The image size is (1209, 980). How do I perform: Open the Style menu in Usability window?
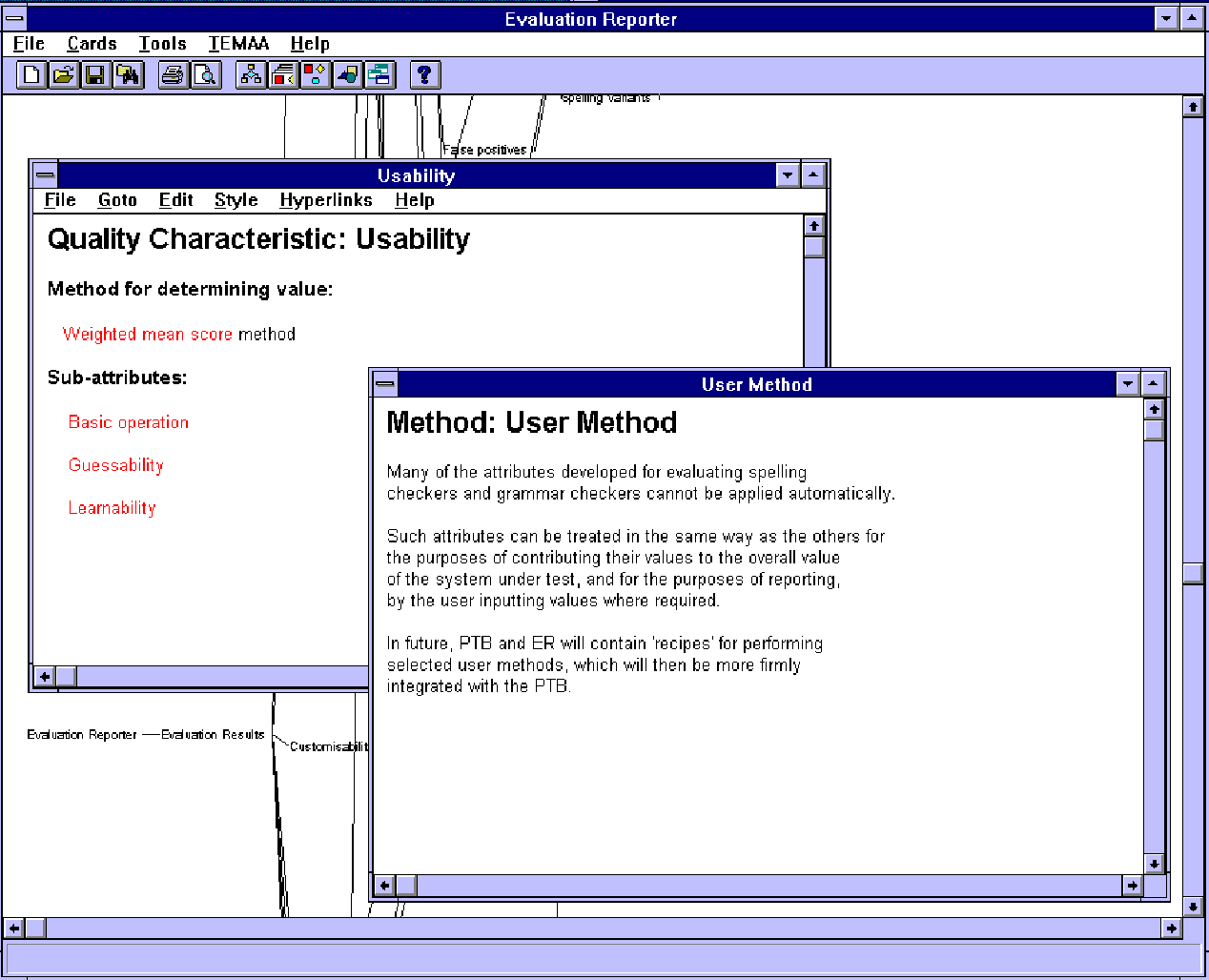click(236, 200)
